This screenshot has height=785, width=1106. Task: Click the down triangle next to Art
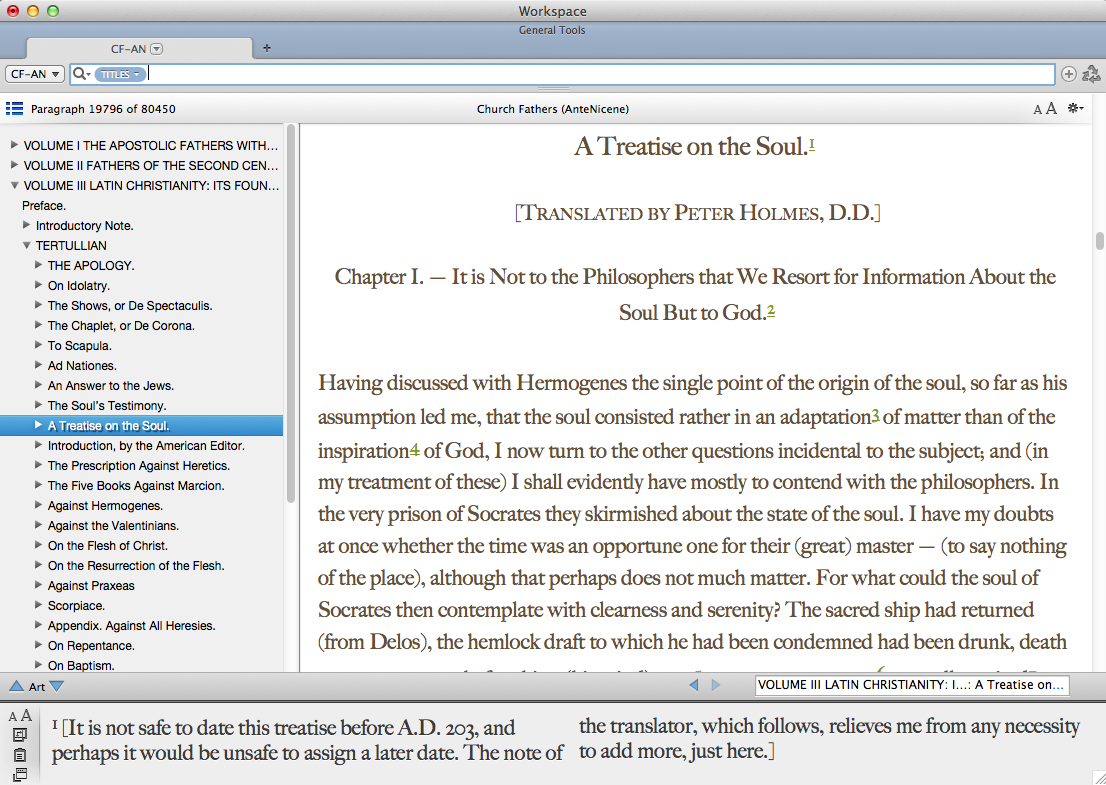tap(57, 686)
